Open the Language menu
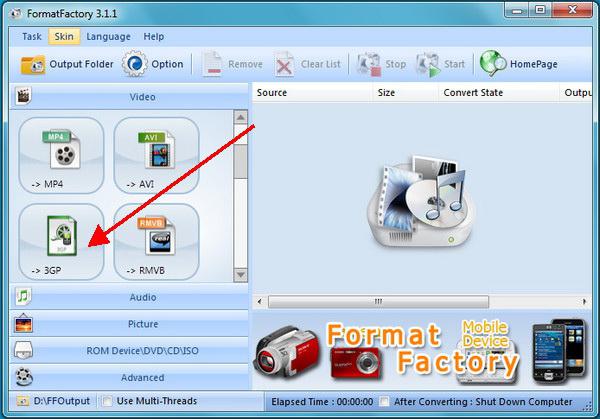This screenshot has height=419, width=600. pyautogui.click(x=108, y=36)
